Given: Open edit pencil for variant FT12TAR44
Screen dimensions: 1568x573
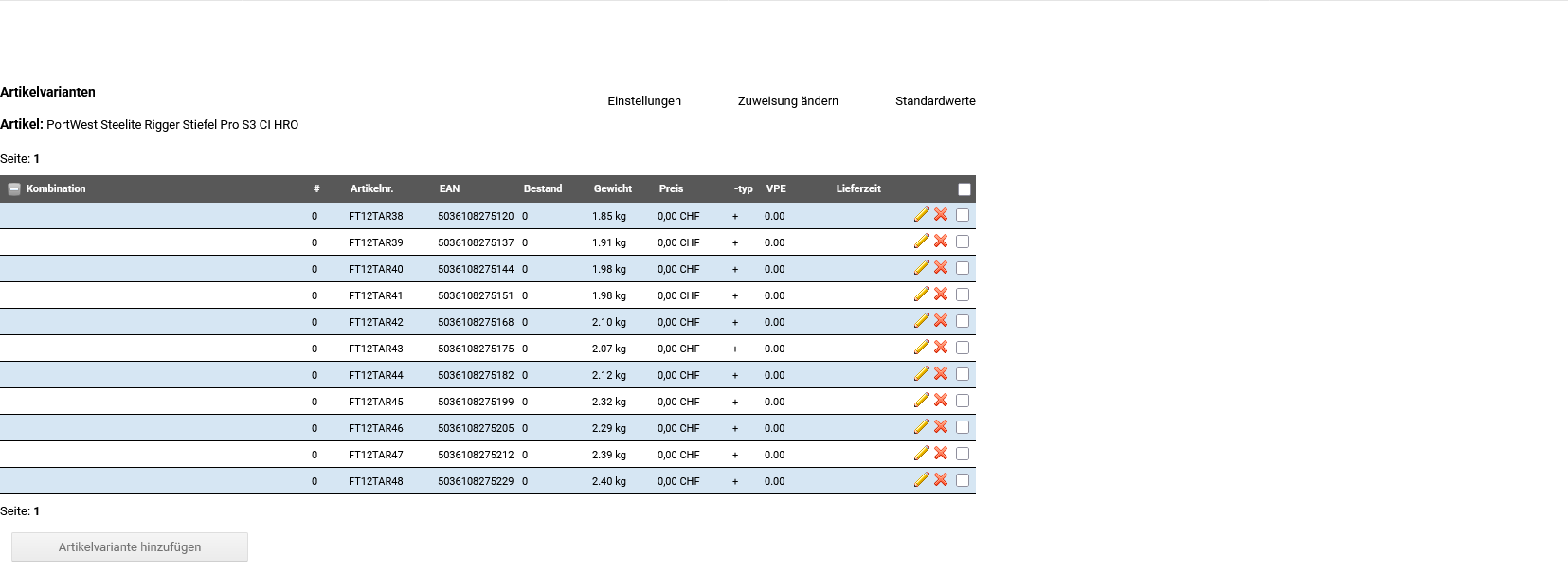Looking at the screenshot, I should pos(921,374).
